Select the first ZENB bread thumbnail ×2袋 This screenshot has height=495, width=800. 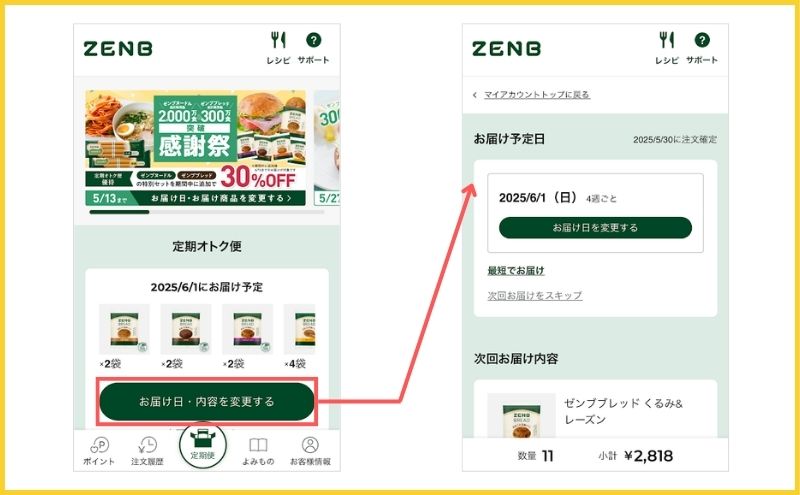(x=124, y=329)
